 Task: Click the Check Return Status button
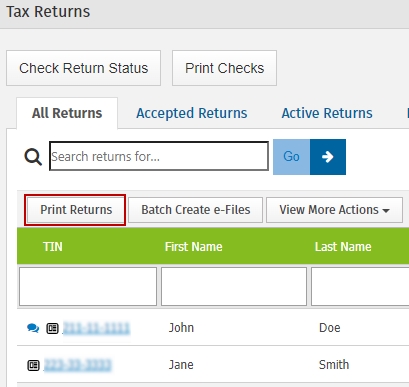[x=83, y=68]
